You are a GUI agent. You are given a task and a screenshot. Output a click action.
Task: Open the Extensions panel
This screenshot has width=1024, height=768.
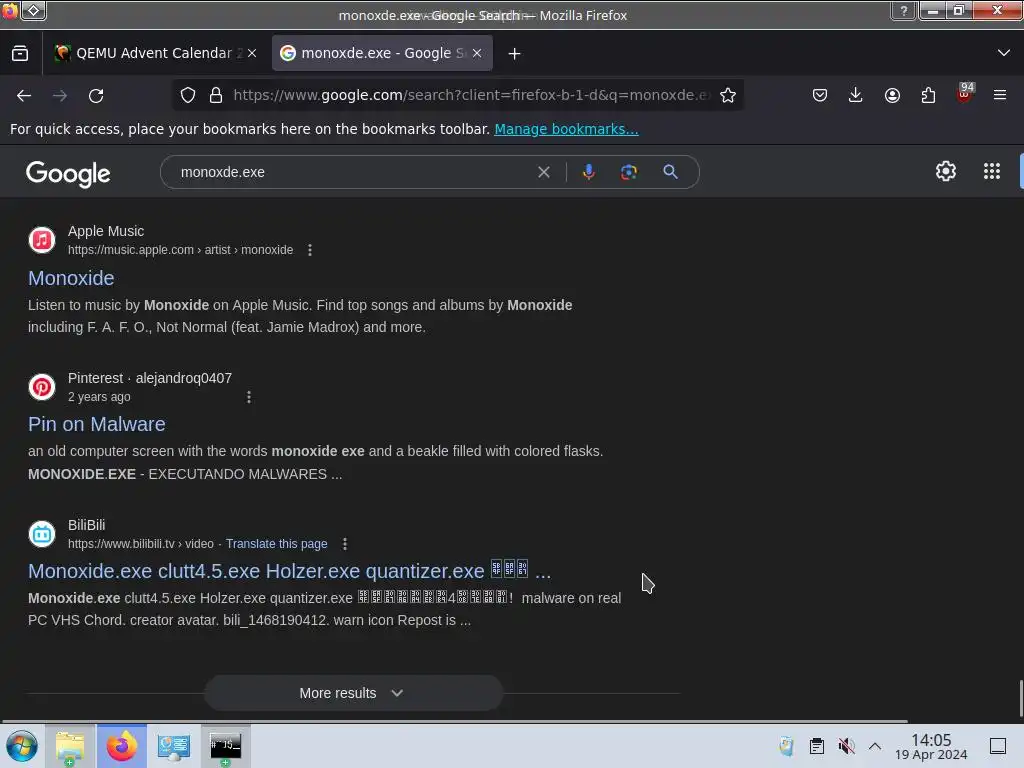(x=928, y=95)
